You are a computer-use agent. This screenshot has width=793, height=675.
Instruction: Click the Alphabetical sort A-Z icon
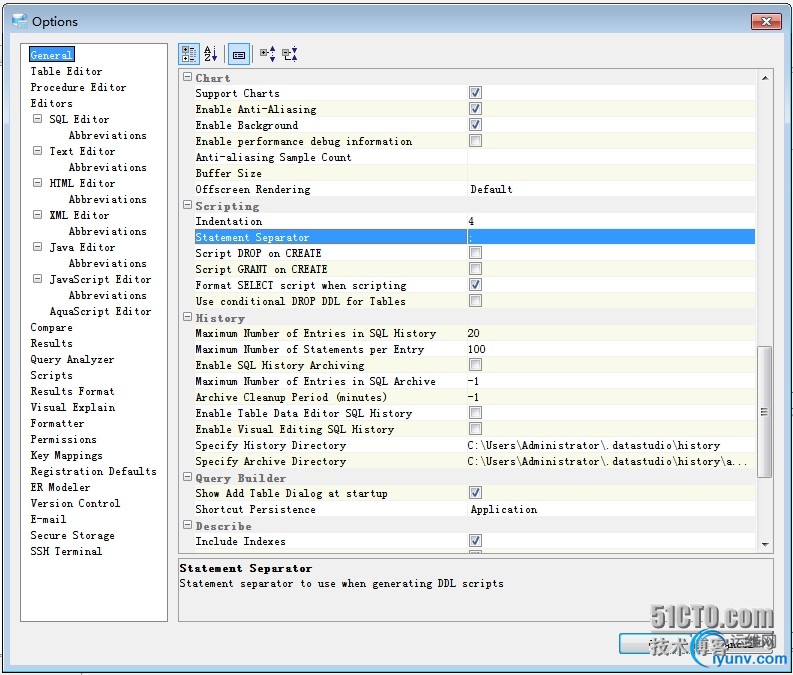[210, 54]
